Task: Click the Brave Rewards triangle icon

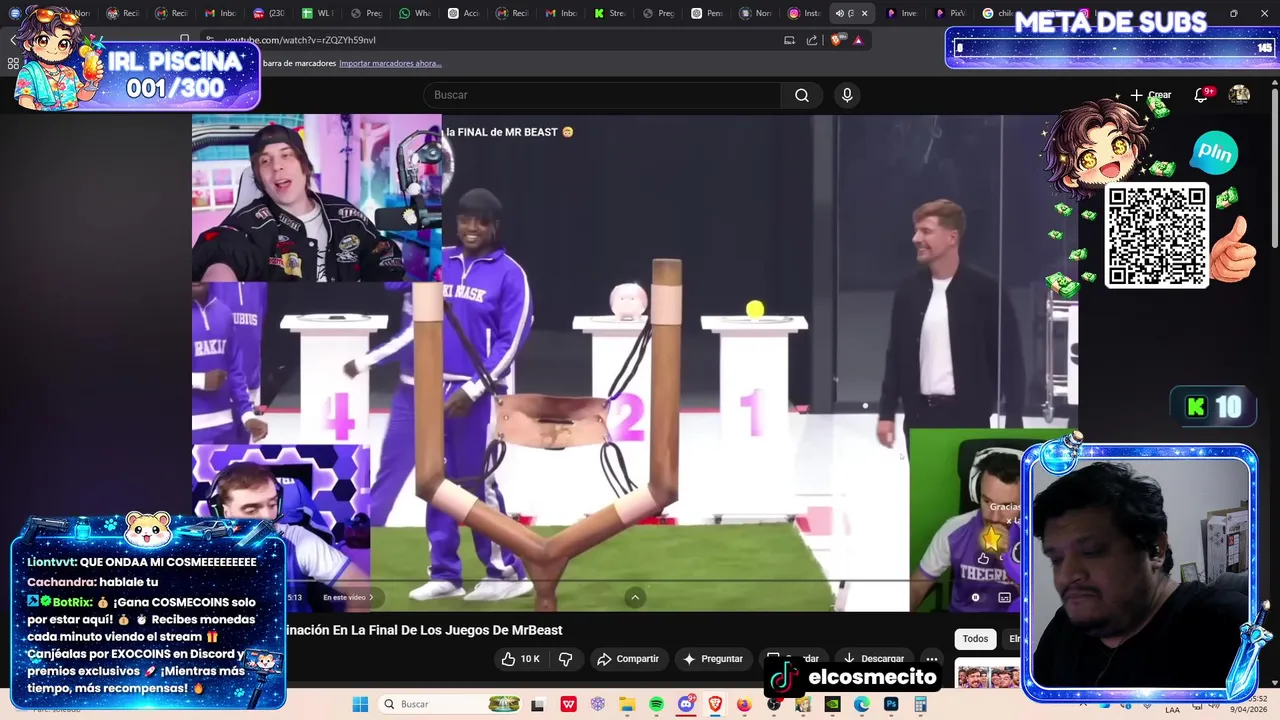Action: (858, 40)
